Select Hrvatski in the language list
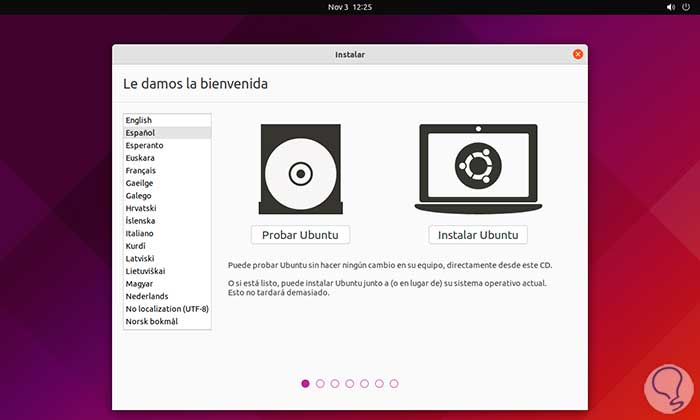 (167, 208)
